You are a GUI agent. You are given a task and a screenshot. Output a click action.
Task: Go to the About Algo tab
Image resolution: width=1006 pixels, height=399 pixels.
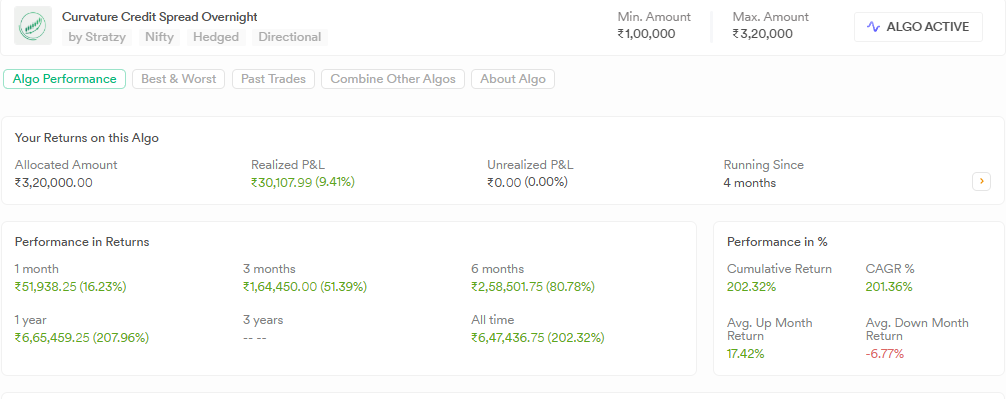pos(513,79)
